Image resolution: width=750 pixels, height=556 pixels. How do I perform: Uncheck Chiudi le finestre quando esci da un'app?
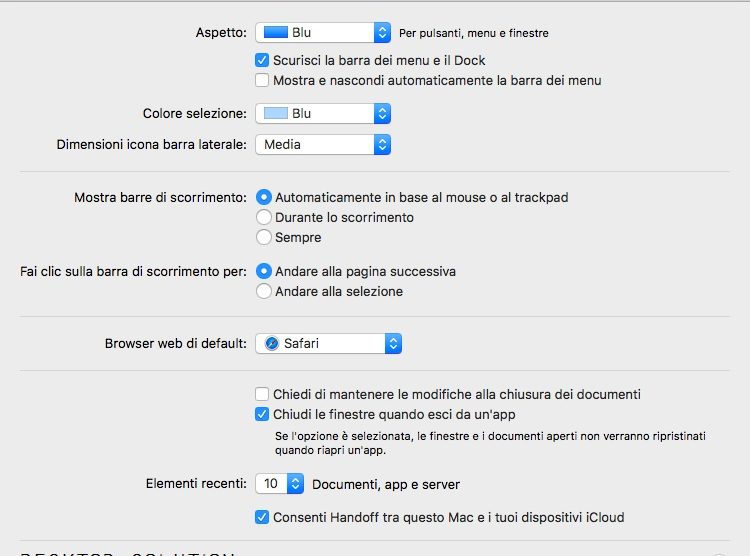pos(262,414)
